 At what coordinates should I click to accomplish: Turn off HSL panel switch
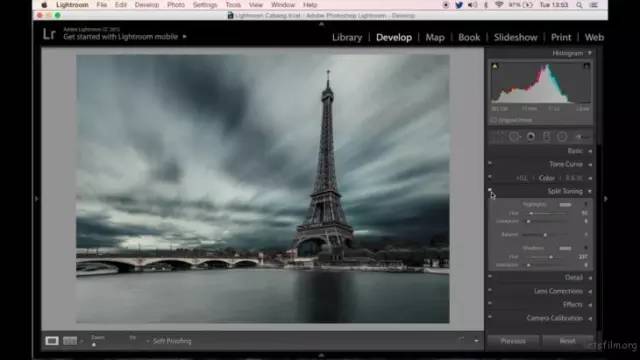coord(490,177)
